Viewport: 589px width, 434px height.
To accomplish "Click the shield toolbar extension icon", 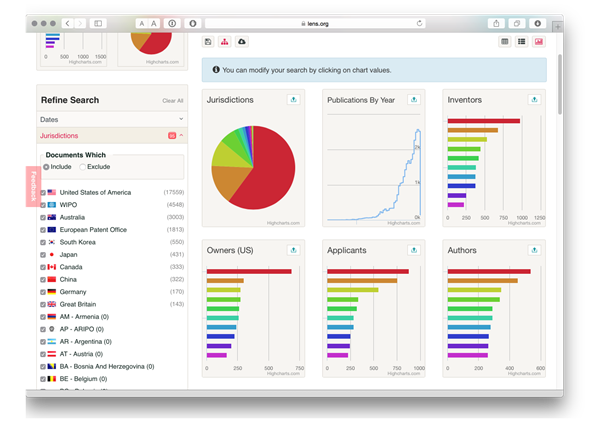I will 193,23.
